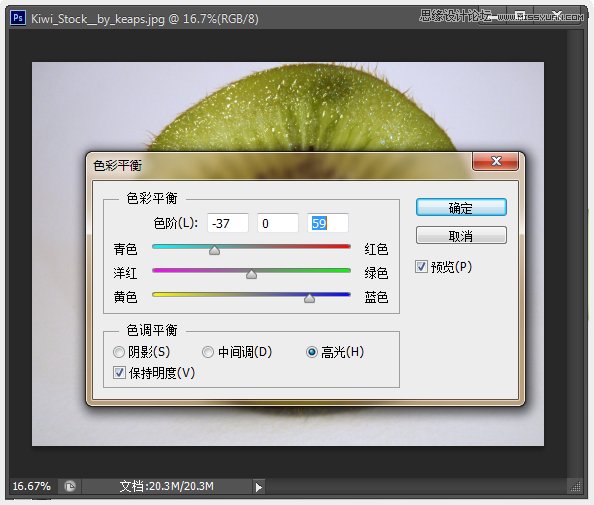The width and height of the screenshot is (594, 505).
Task: Click the middle 色阶 field showing 0
Action: [278, 223]
